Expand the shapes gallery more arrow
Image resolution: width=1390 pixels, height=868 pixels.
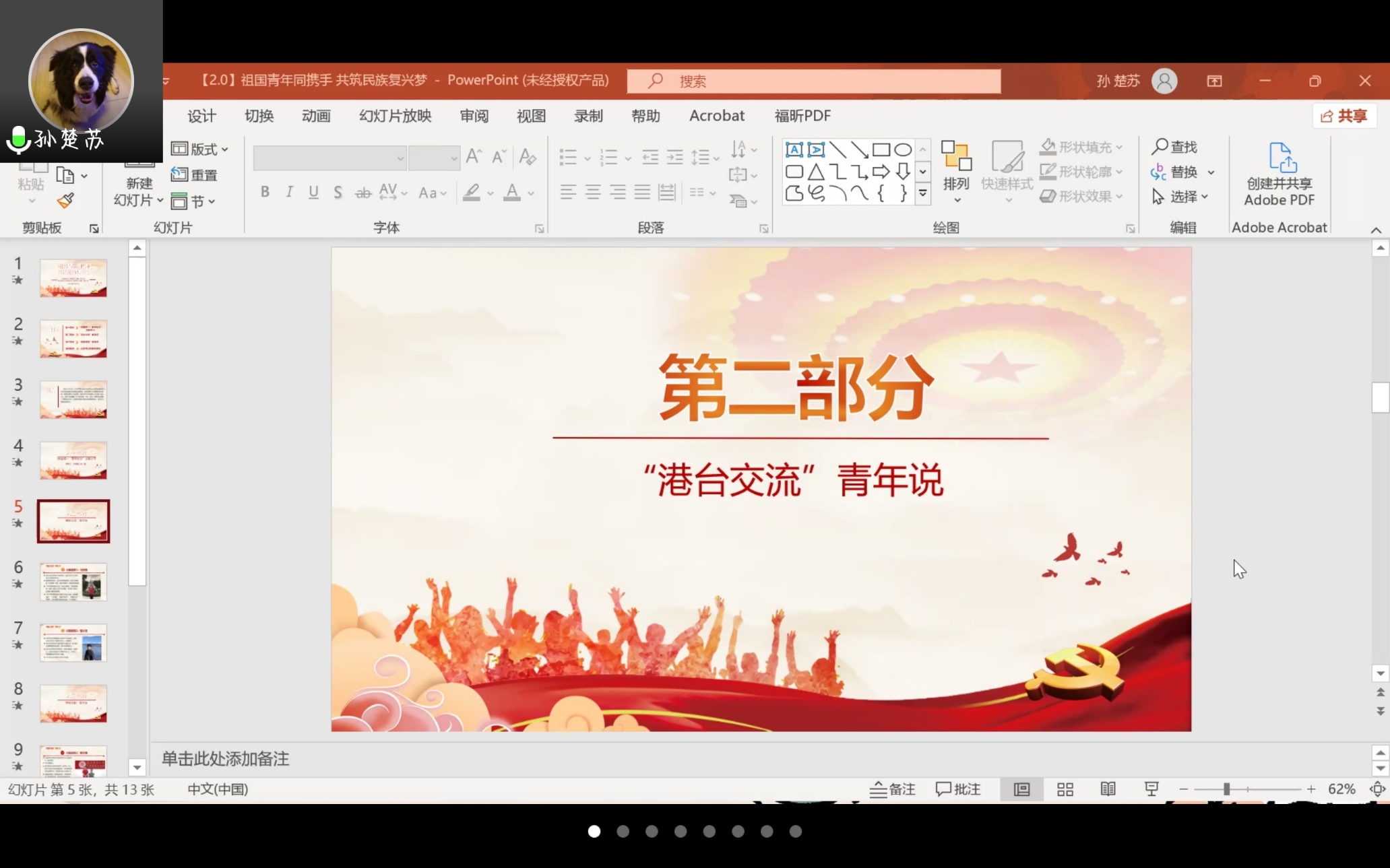click(x=923, y=194)
